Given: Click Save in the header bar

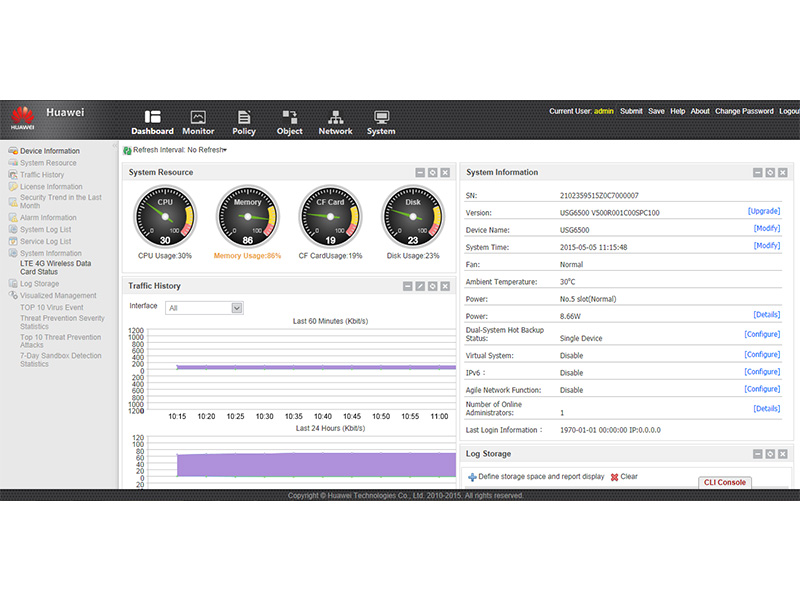Looking at the screenshot, I should 656,111.
